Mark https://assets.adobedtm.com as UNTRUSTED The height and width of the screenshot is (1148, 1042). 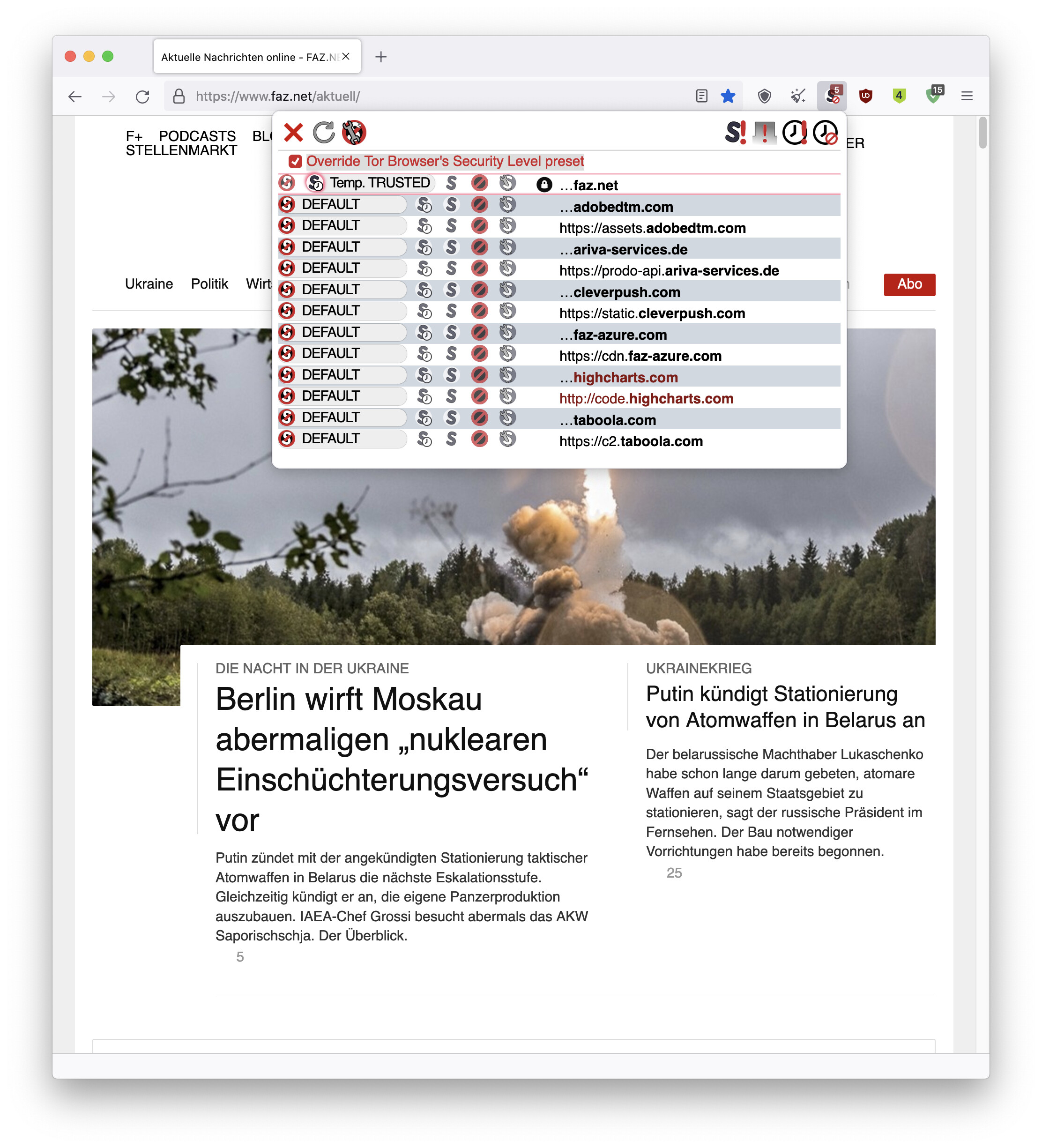tap(479, 225)
